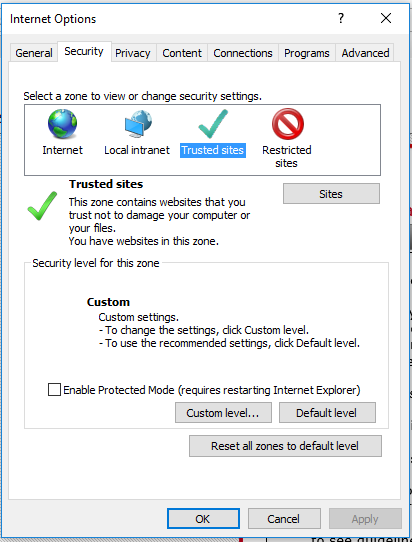Switch to the Content tab
The image size is (412, 542).
click(182, 53)
